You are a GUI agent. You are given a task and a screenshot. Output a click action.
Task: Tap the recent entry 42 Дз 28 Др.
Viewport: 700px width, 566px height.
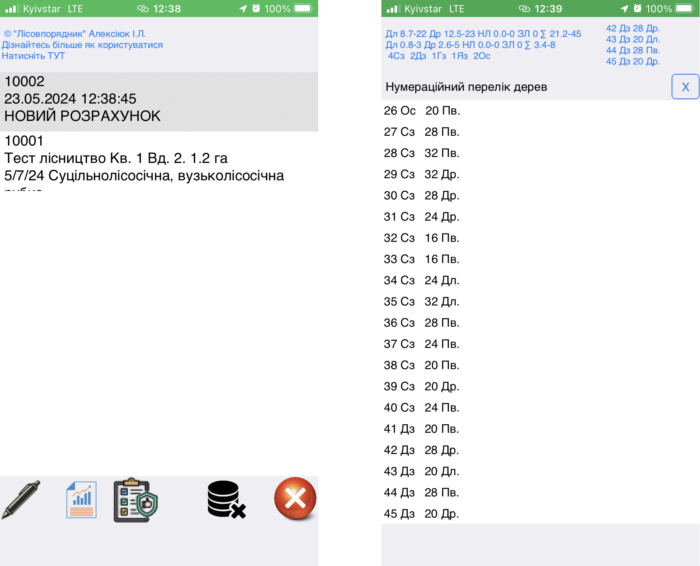click(x=632, y=28)
